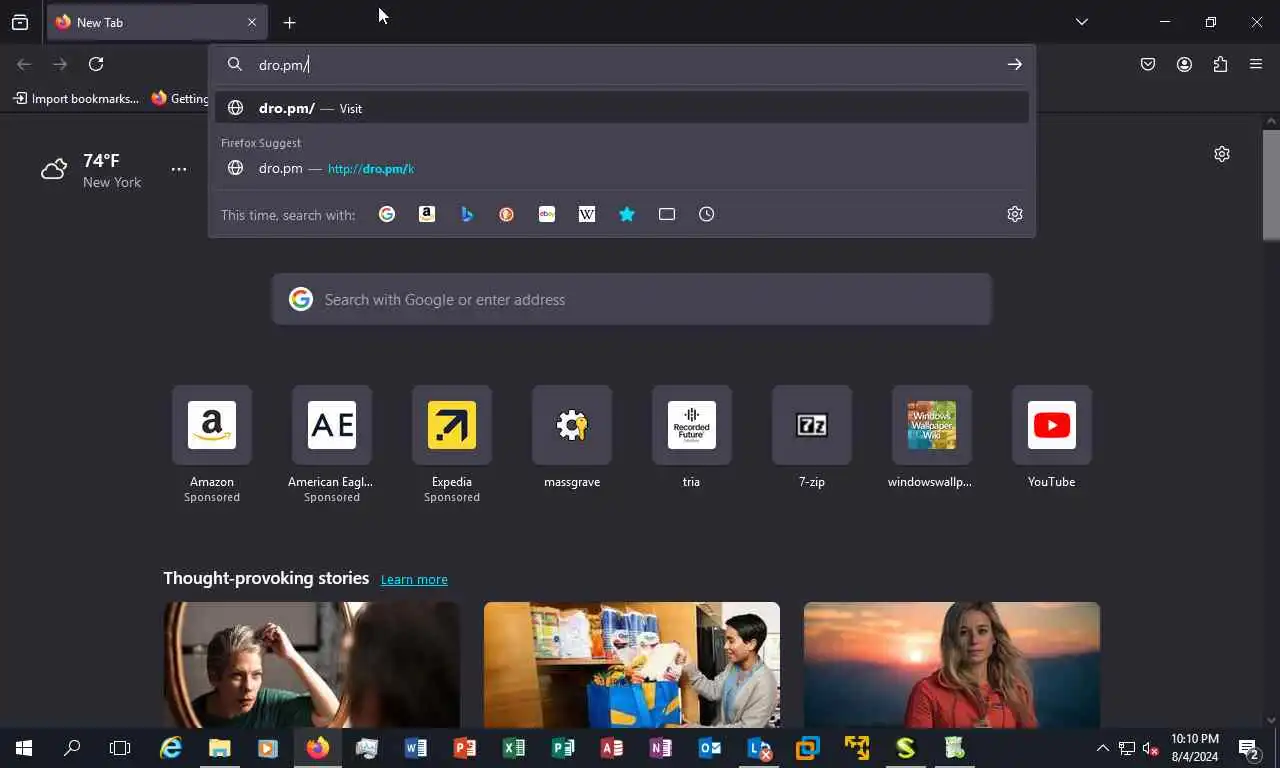Search this time with Amazon
Screen dimensions: 1280x768
coord(427,214)
